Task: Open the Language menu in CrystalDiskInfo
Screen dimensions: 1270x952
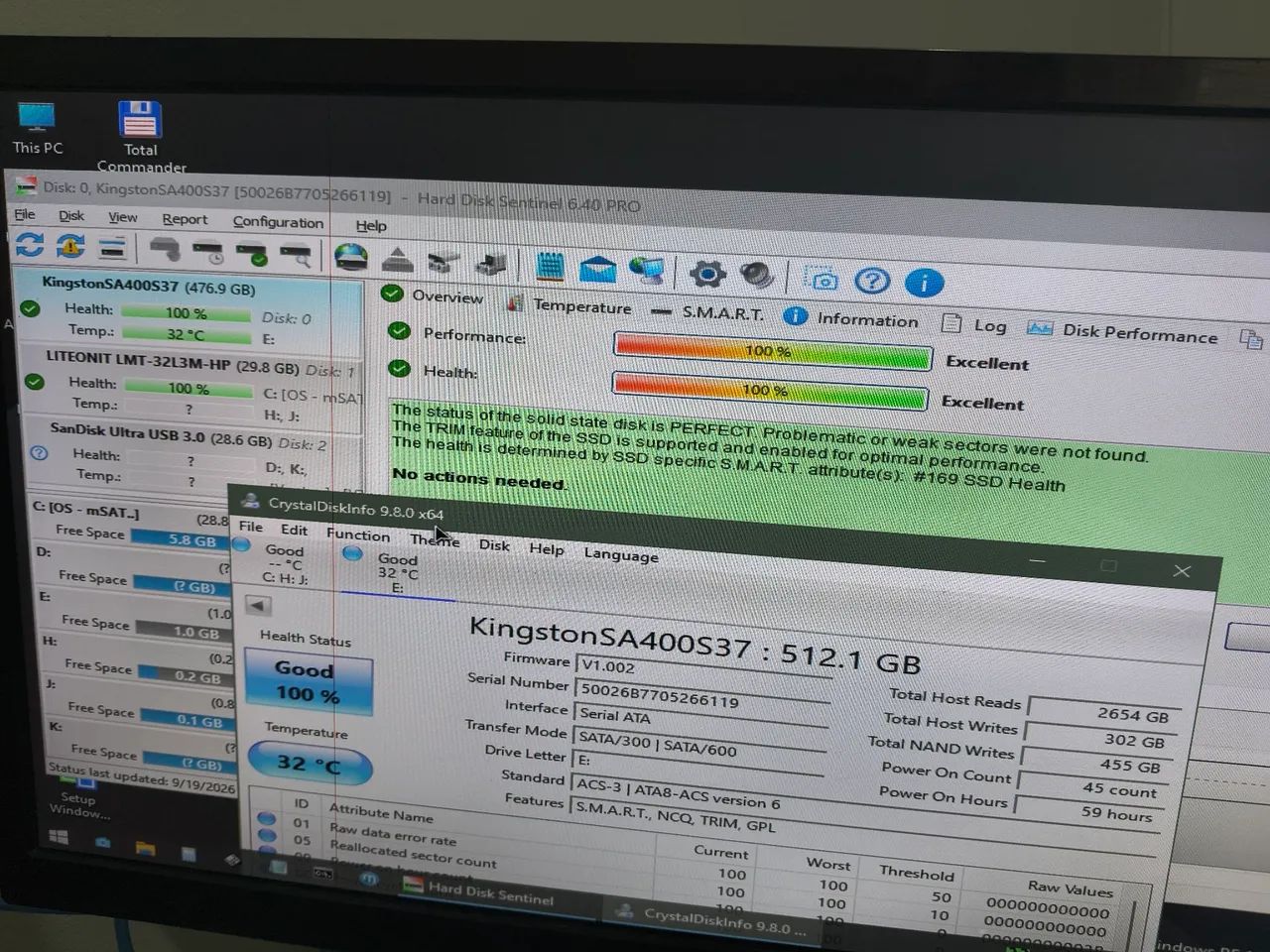Action: coord(621,555)
